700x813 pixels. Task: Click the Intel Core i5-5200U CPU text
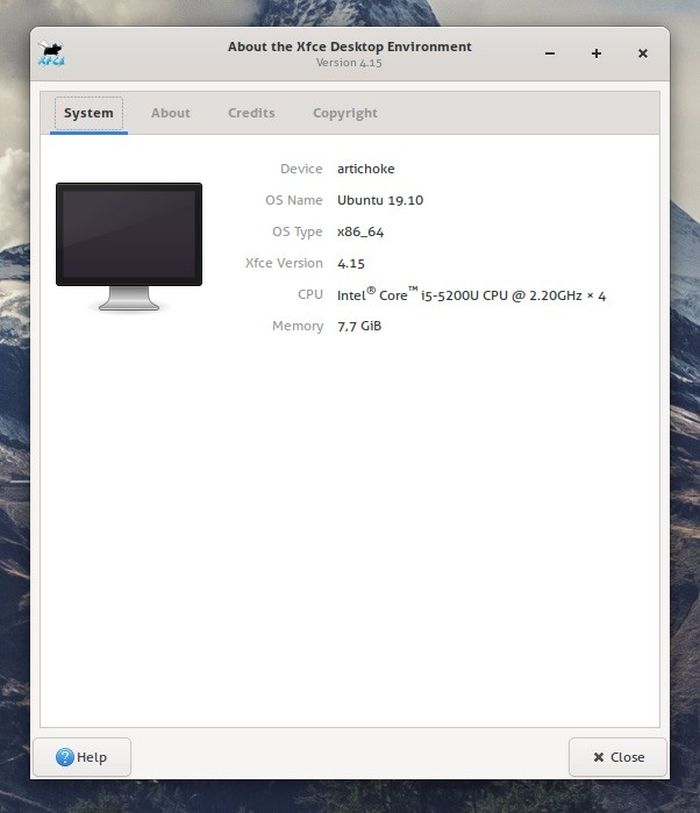pyautogui.click(x=471, y=295)
